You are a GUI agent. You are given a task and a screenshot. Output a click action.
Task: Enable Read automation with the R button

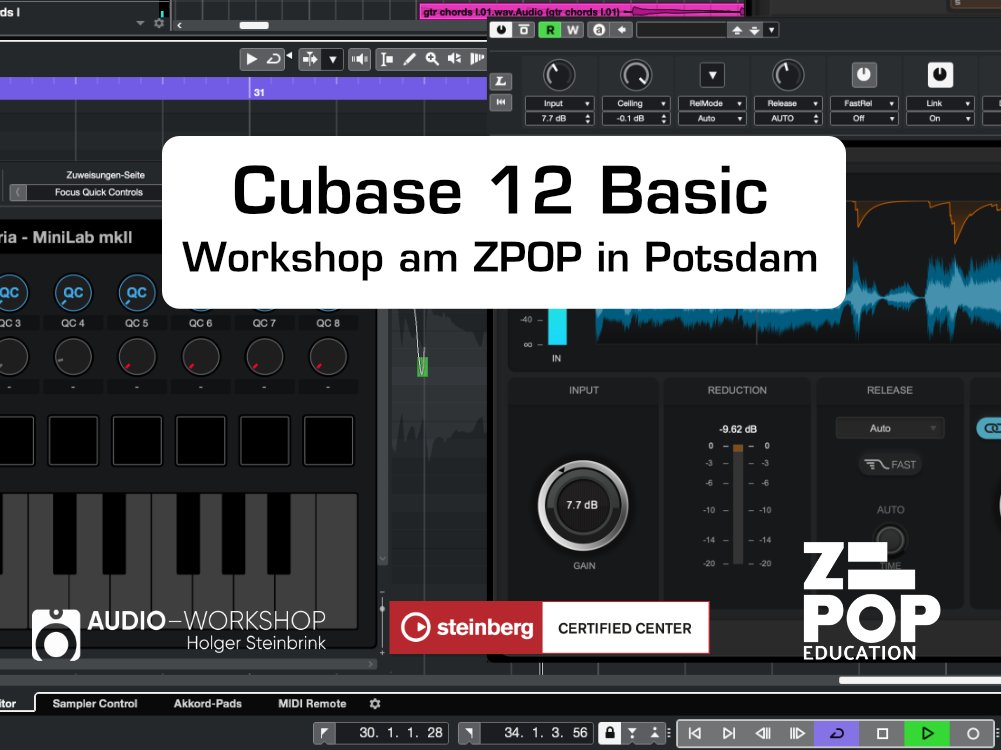click(x=549, y=30)
